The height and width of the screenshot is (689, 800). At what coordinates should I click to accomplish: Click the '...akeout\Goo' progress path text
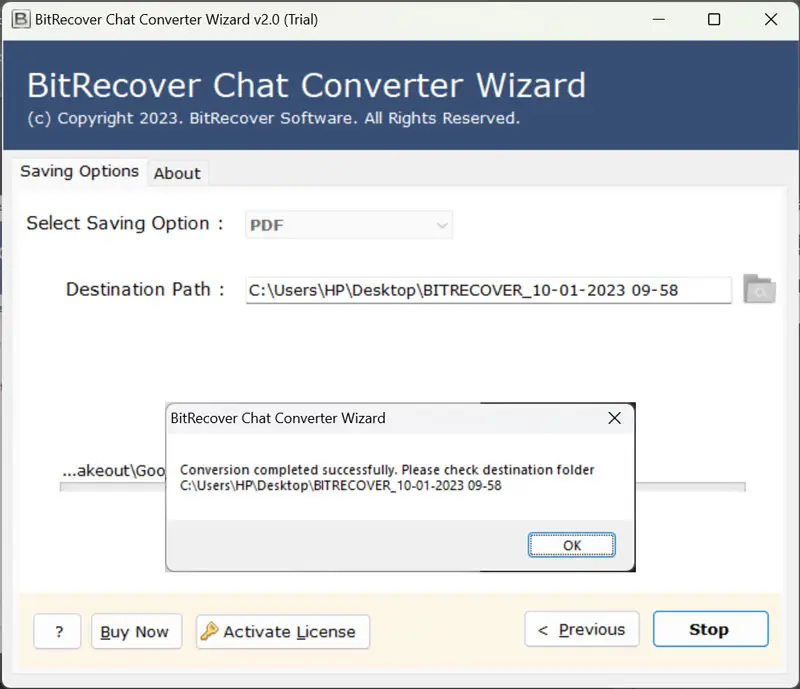(x=114, y=471)
